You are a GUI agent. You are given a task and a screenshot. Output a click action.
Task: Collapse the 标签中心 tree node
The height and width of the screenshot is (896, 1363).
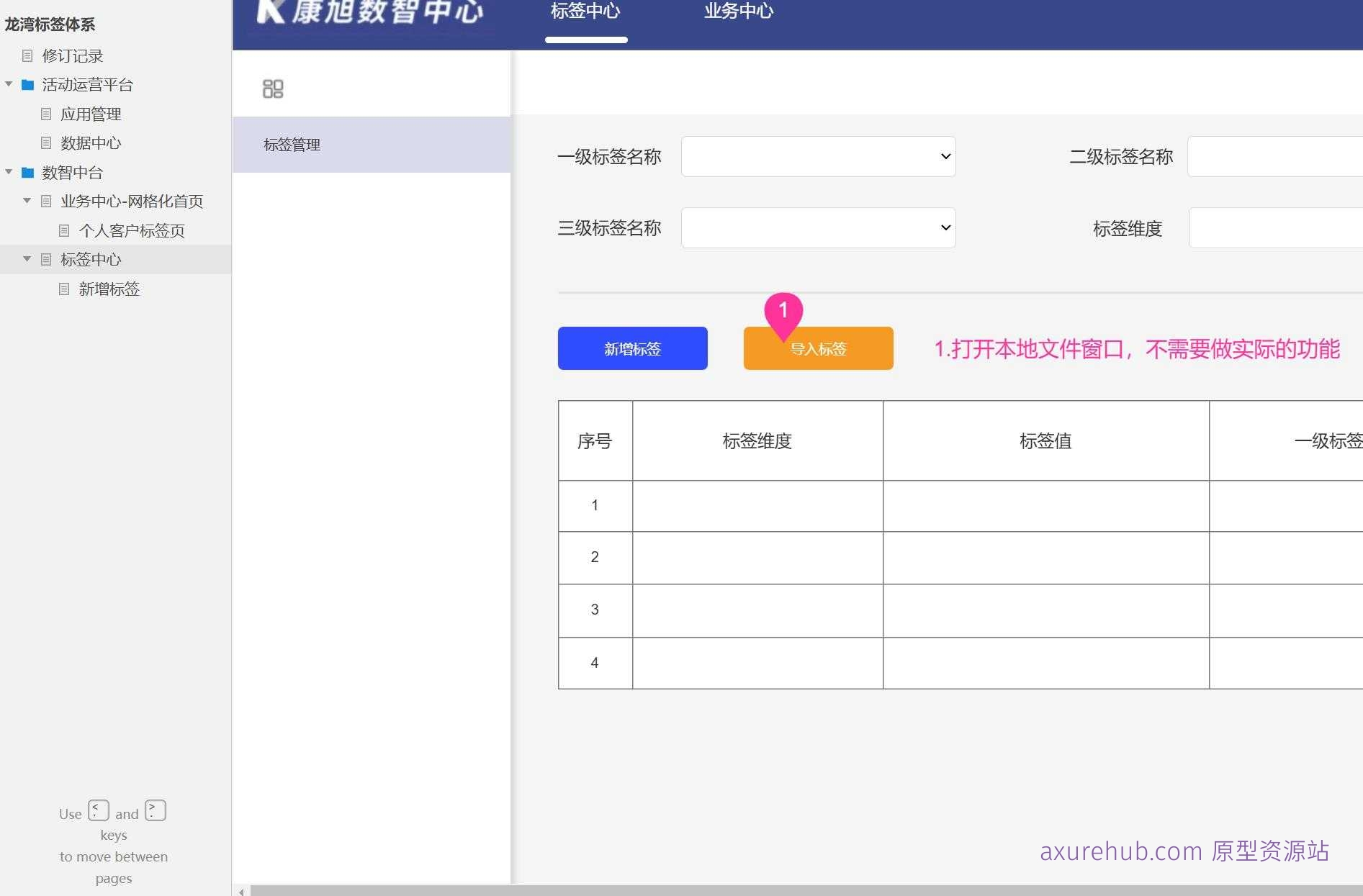pyautogui.click(x=27, y=259)
